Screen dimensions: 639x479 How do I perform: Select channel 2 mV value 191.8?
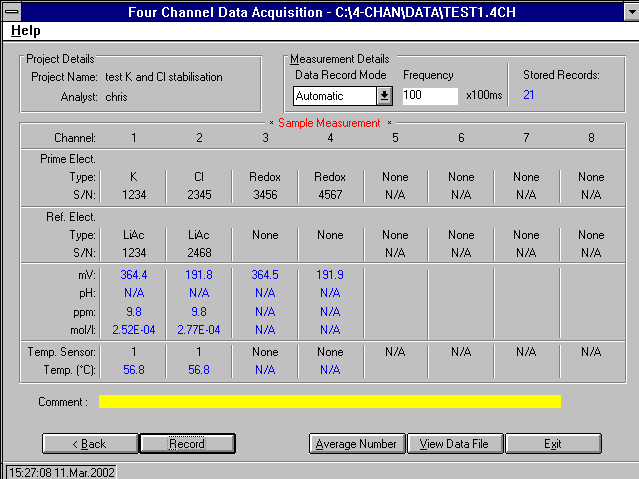(x=199, y=275)
